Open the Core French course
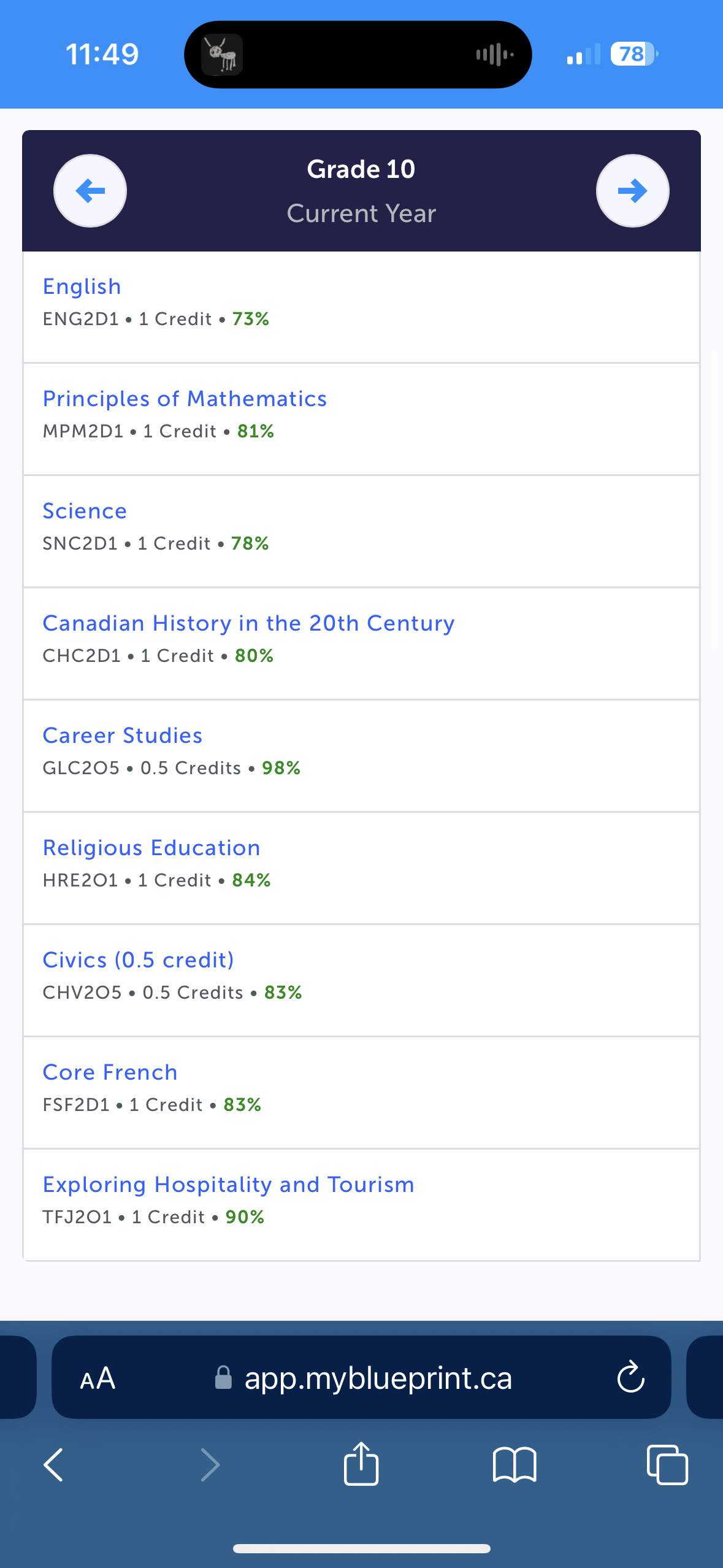 pos(110,1072)
